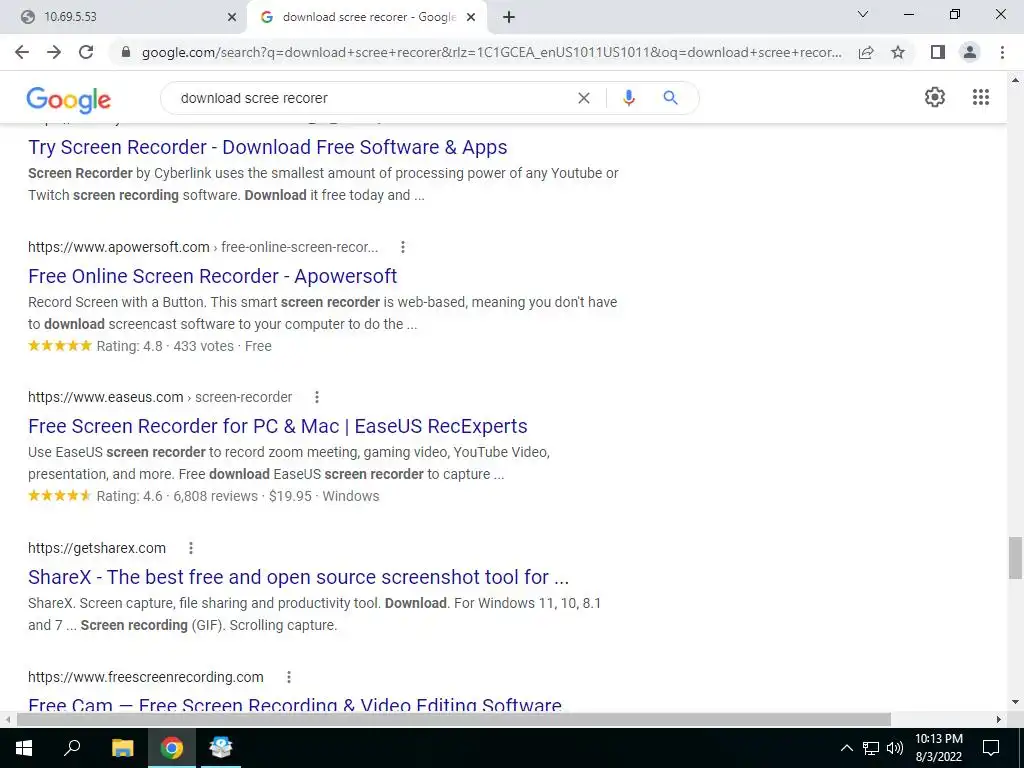Click scrollbar down arrow
The width and height of the screenshot is (1024, 768).
click(1015, 703)
